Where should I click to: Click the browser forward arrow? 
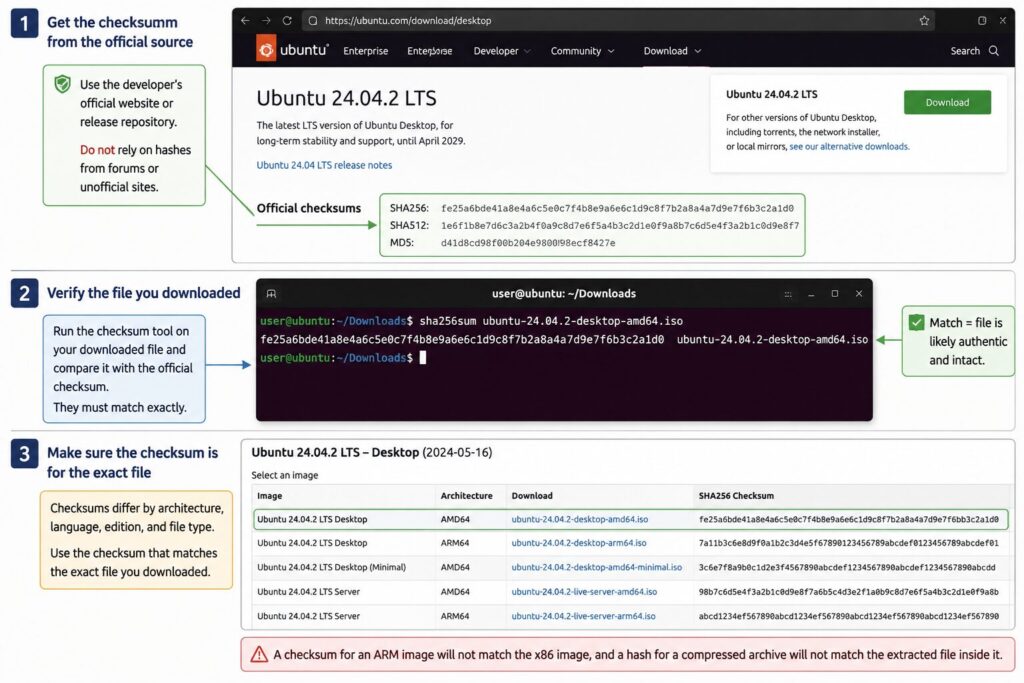coord(266,20)
